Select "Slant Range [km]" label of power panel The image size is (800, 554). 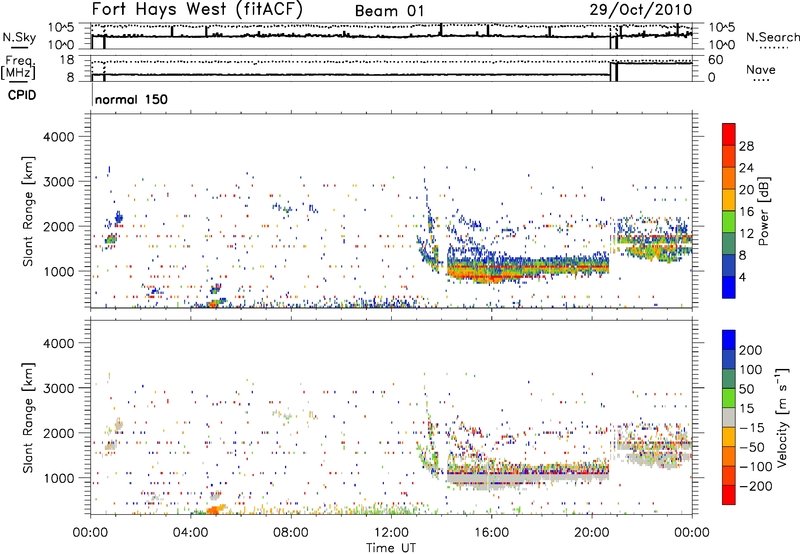(28, 211)
